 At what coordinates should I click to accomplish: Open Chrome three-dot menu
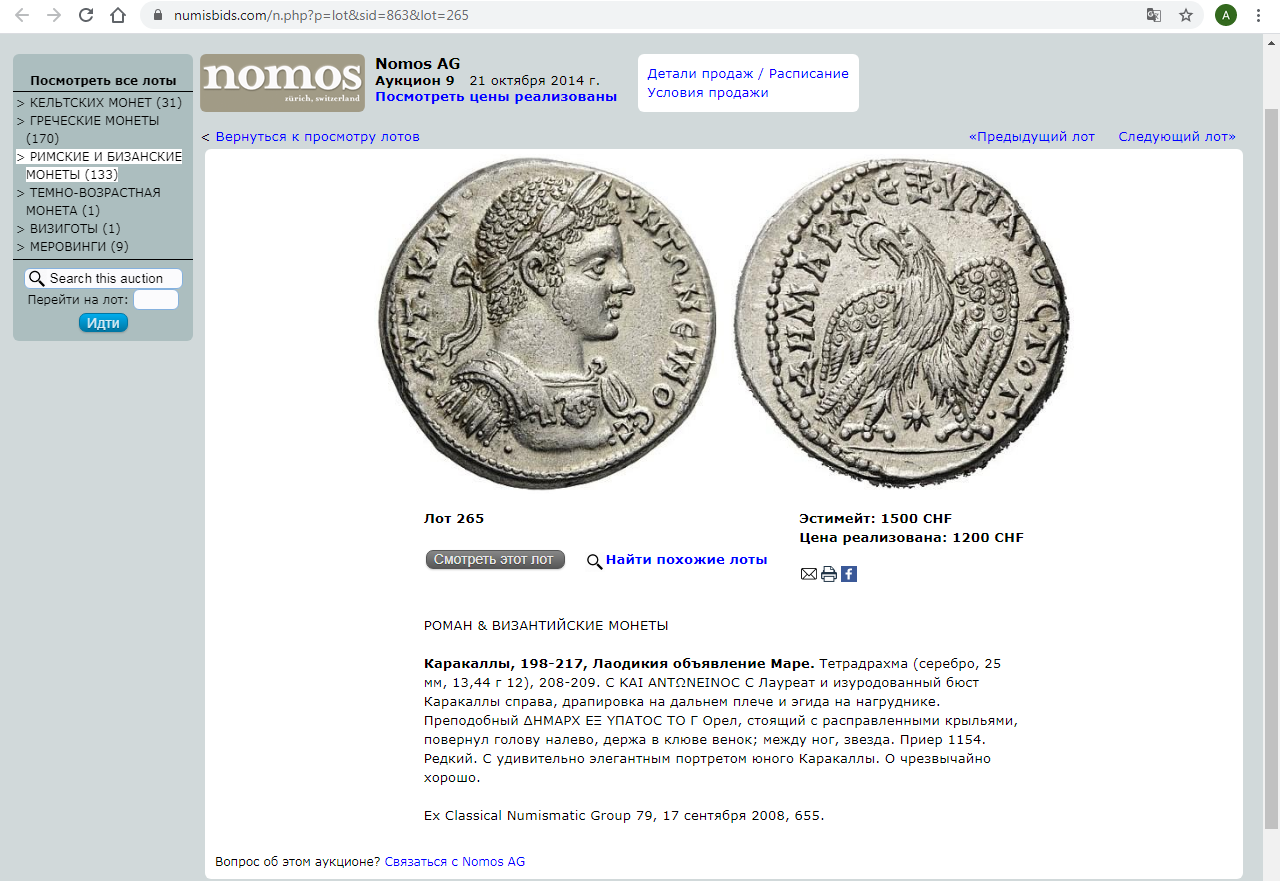[x=1258, y=15]
